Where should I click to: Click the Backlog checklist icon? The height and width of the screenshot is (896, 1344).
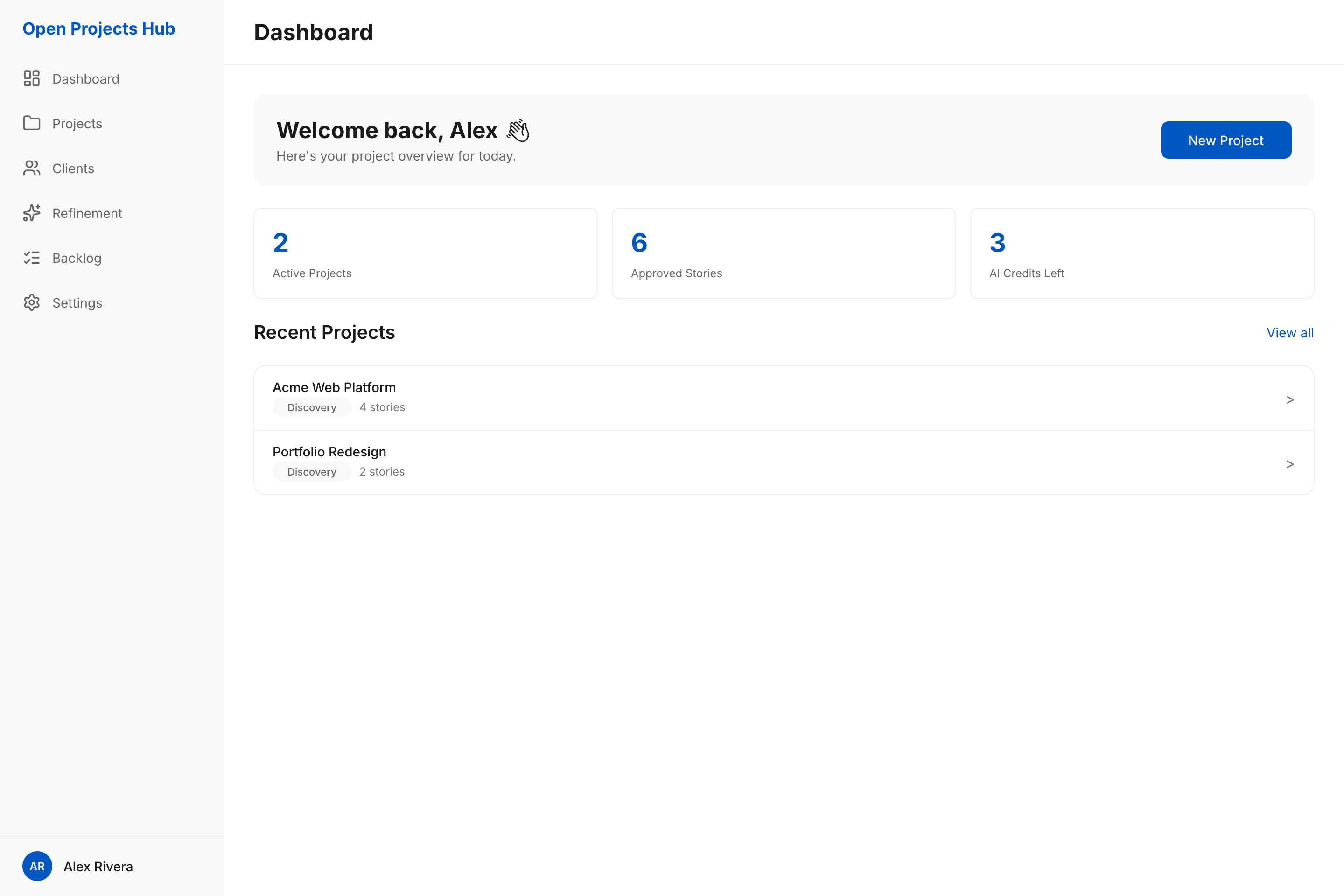(31, 258)
